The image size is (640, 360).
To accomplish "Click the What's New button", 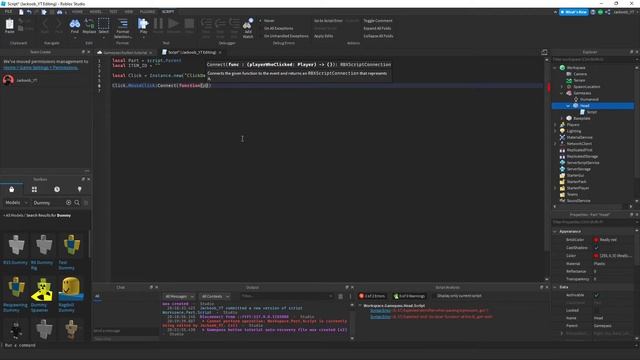I will (574, 12).
